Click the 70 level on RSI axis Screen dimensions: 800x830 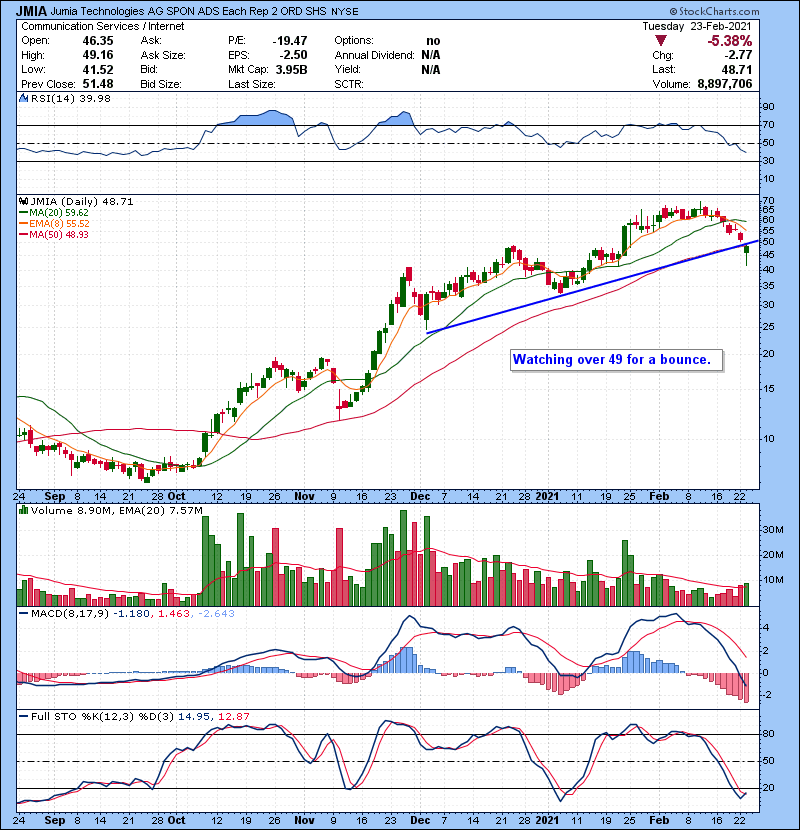click(x=768, y=125)
